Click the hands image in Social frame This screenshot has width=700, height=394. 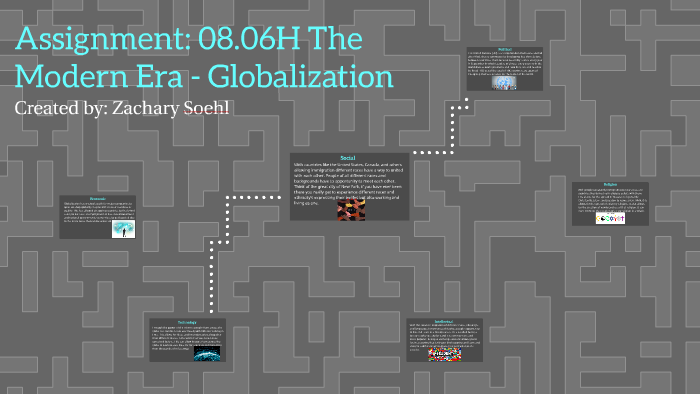point(351,210)
